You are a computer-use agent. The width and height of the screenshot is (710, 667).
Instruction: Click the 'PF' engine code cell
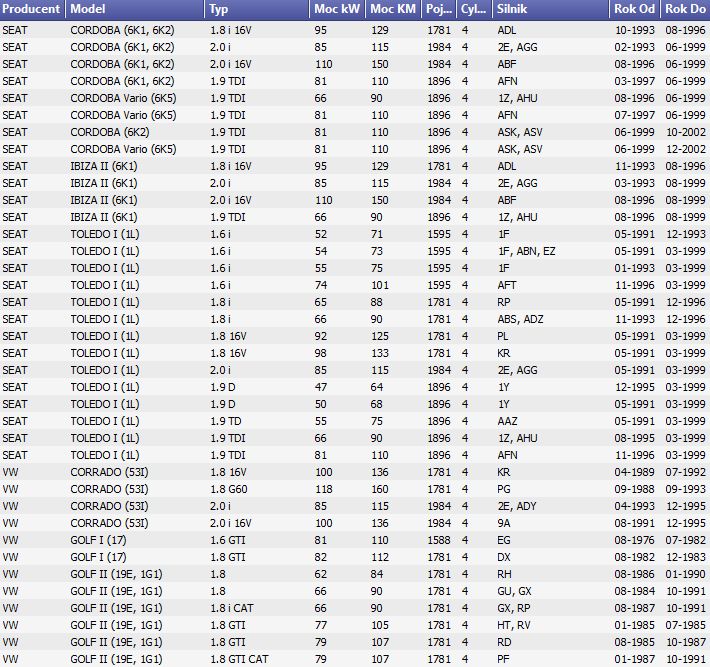[x=504, y=659]
